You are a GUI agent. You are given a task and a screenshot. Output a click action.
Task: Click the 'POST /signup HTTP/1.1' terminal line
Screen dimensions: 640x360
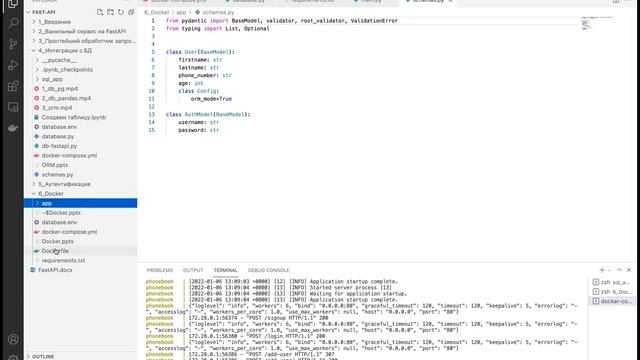tap(258, 318)
